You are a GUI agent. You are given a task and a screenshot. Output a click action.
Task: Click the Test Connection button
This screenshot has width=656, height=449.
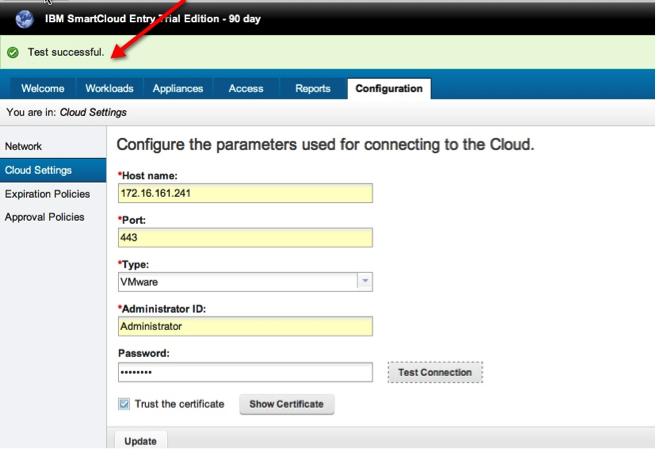435,372
